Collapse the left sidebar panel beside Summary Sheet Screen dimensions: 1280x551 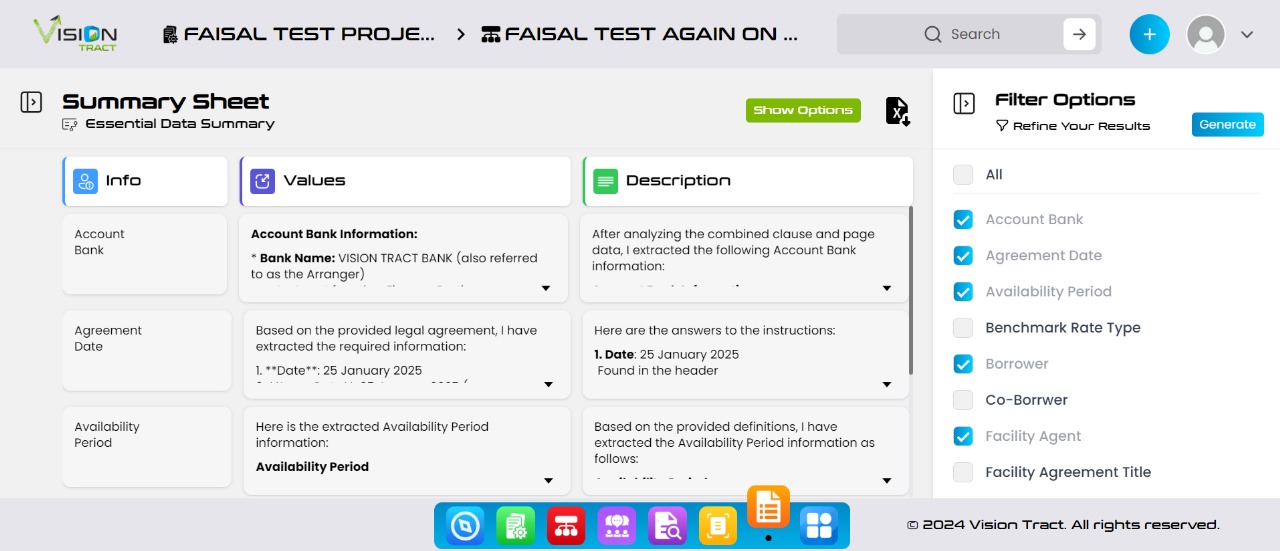[31, 102]
